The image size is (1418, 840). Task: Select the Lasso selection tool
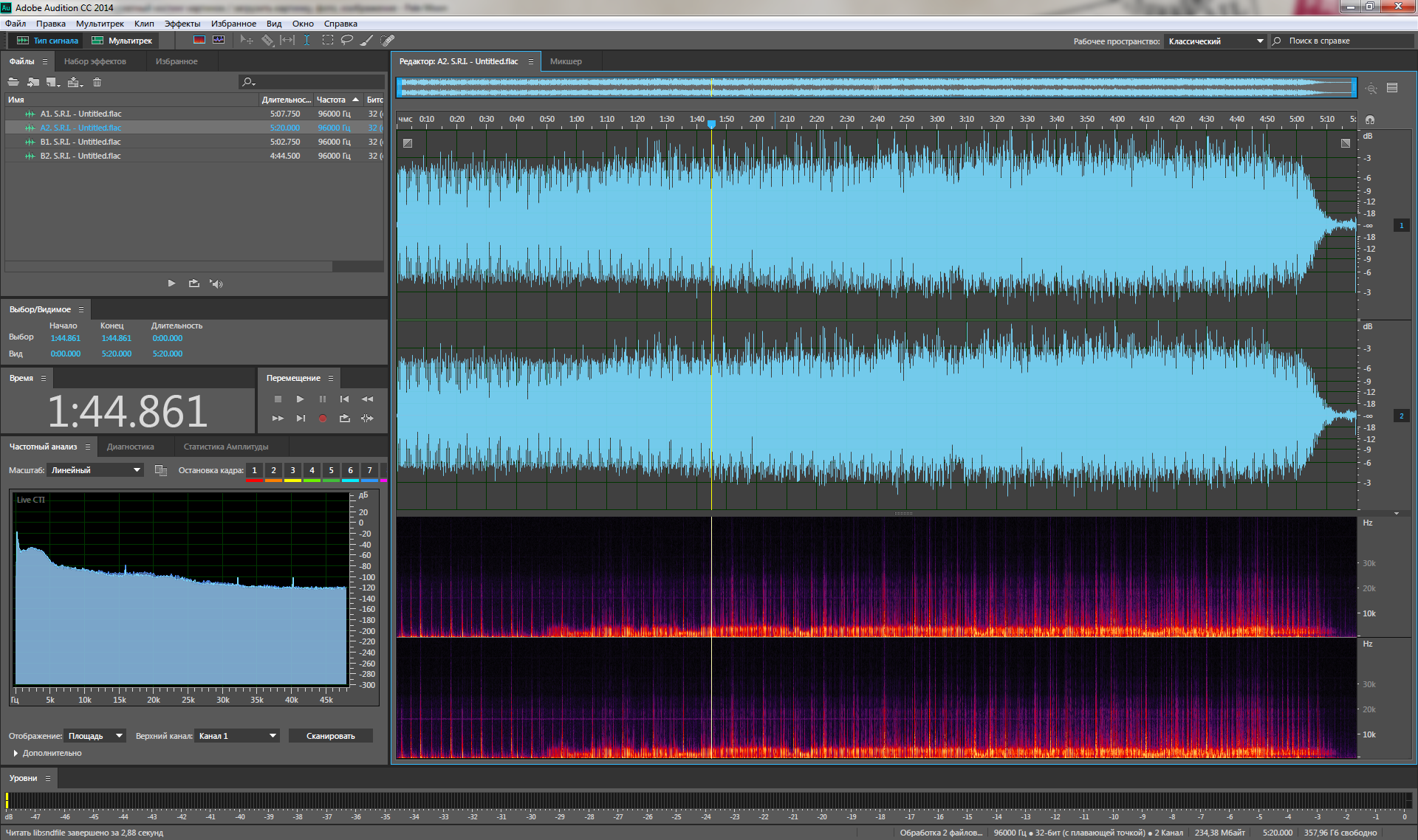tap(347, 41)
